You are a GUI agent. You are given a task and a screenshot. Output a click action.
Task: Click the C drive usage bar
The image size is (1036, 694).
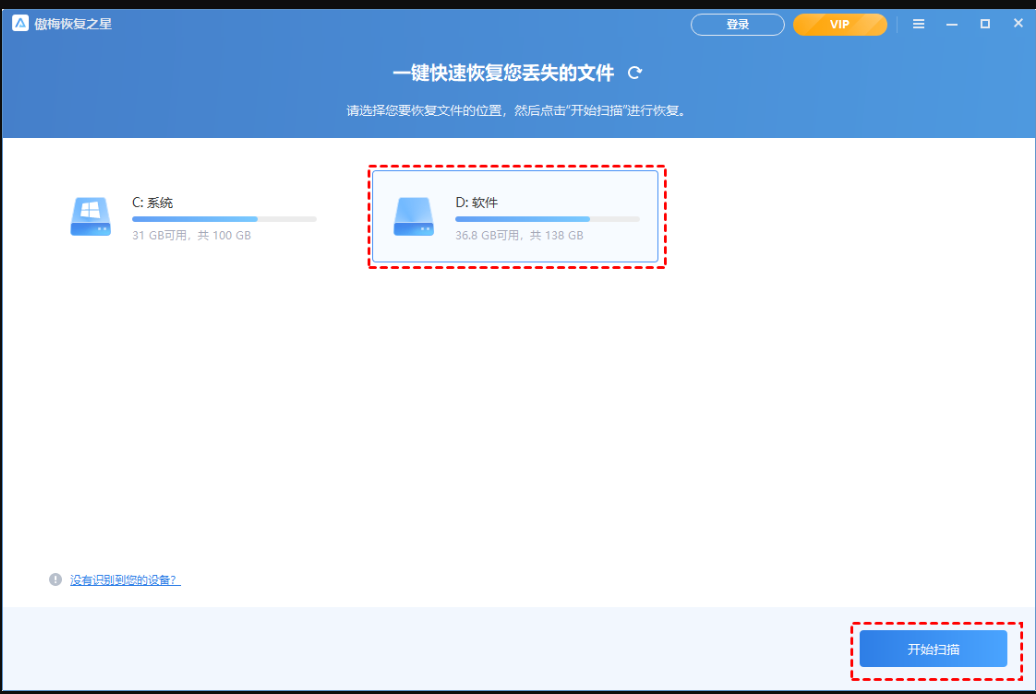[224, 219]
